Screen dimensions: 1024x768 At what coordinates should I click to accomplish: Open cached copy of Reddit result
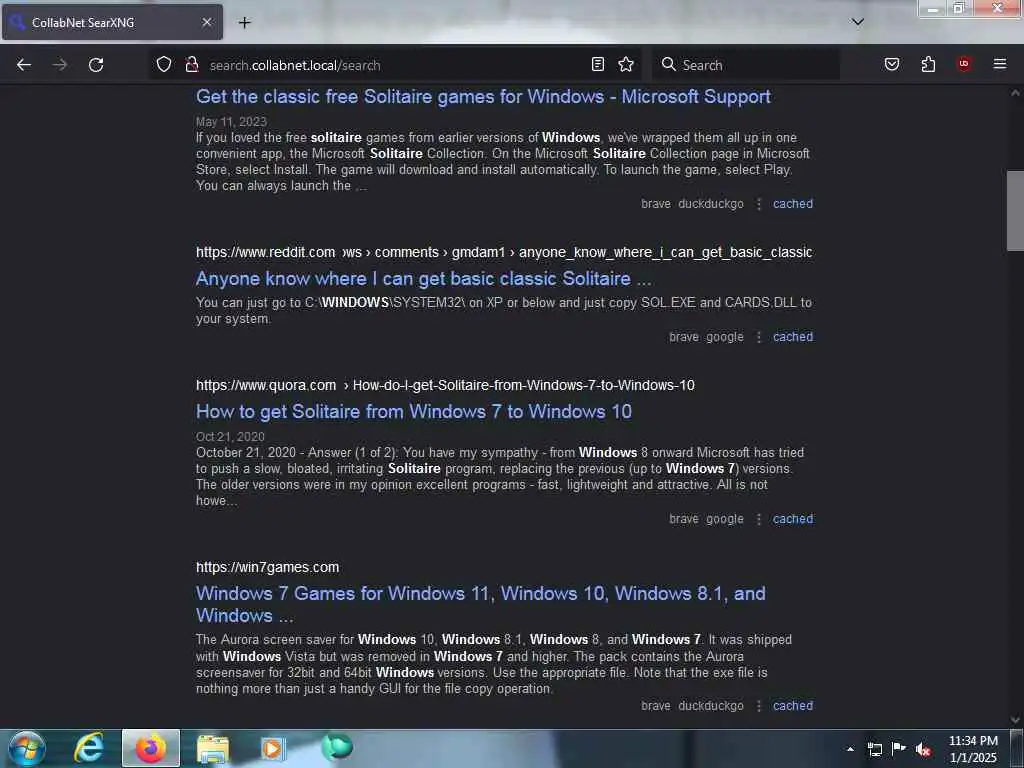pos(793,337)
